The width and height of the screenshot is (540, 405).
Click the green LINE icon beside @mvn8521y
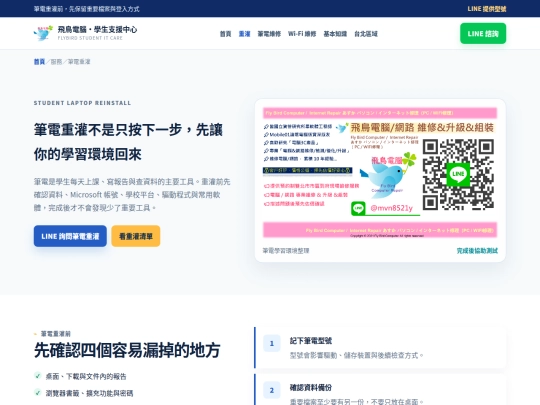pos(358,208)
